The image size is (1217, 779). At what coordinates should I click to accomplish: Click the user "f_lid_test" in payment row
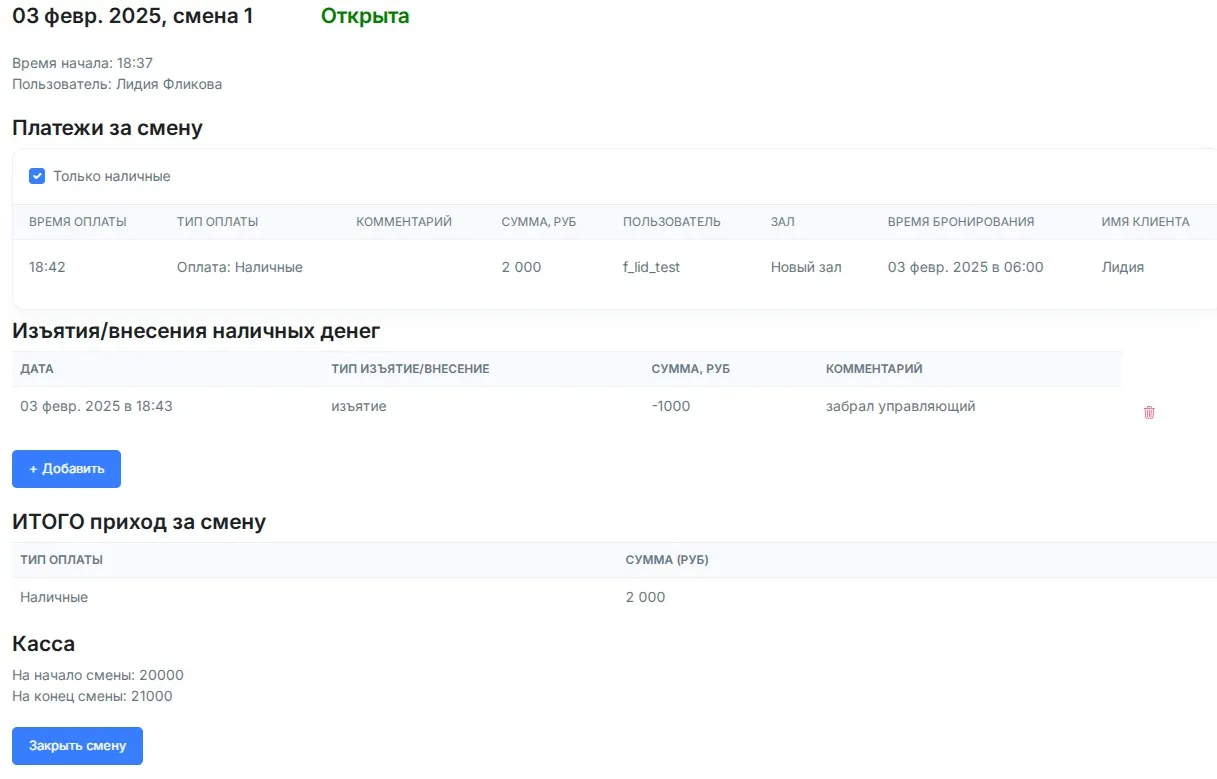coord(651,267)
